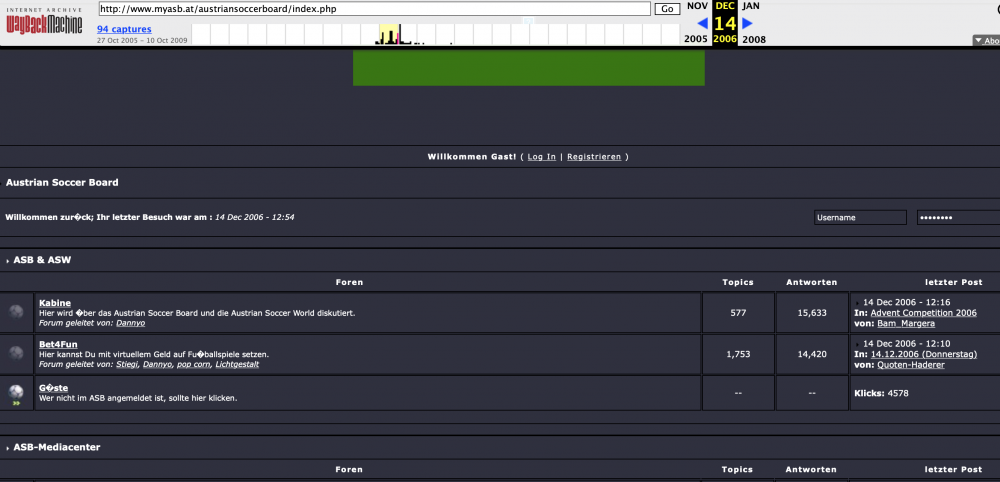Go to previous capture with left blue arrow

703,24
